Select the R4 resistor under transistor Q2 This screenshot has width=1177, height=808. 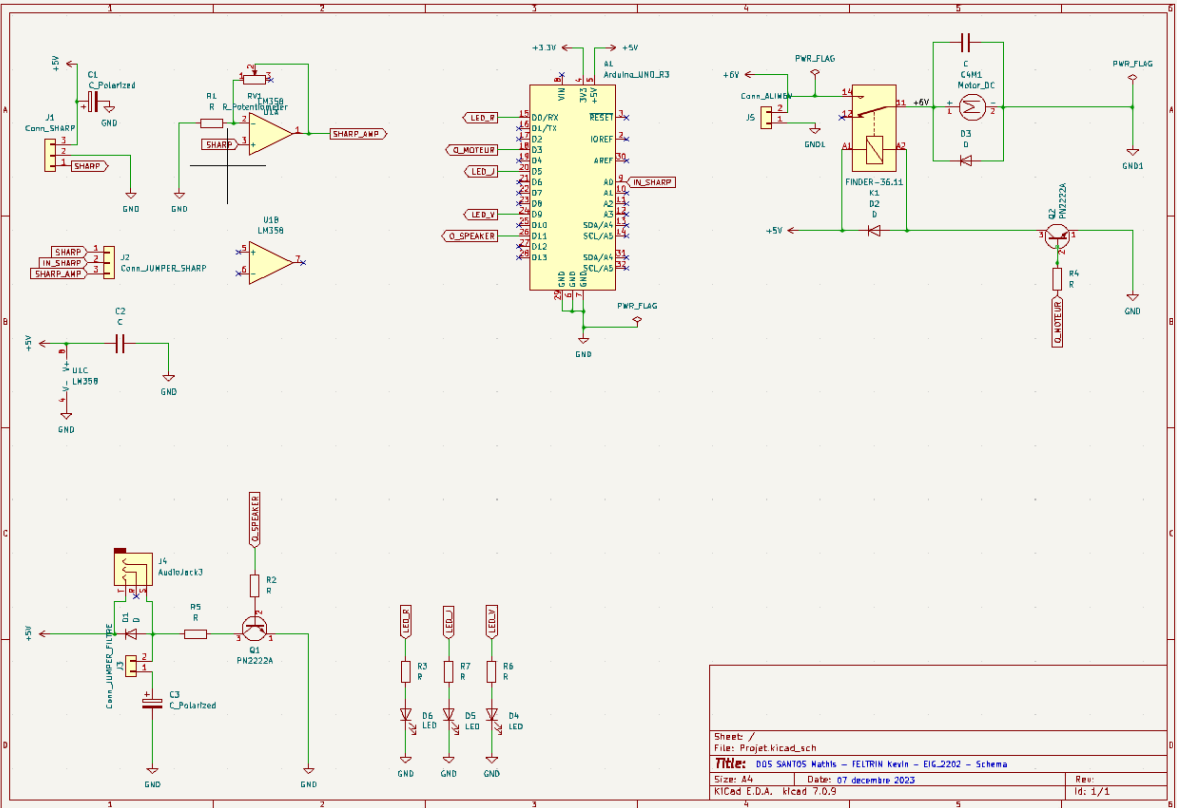[1056, 278]
